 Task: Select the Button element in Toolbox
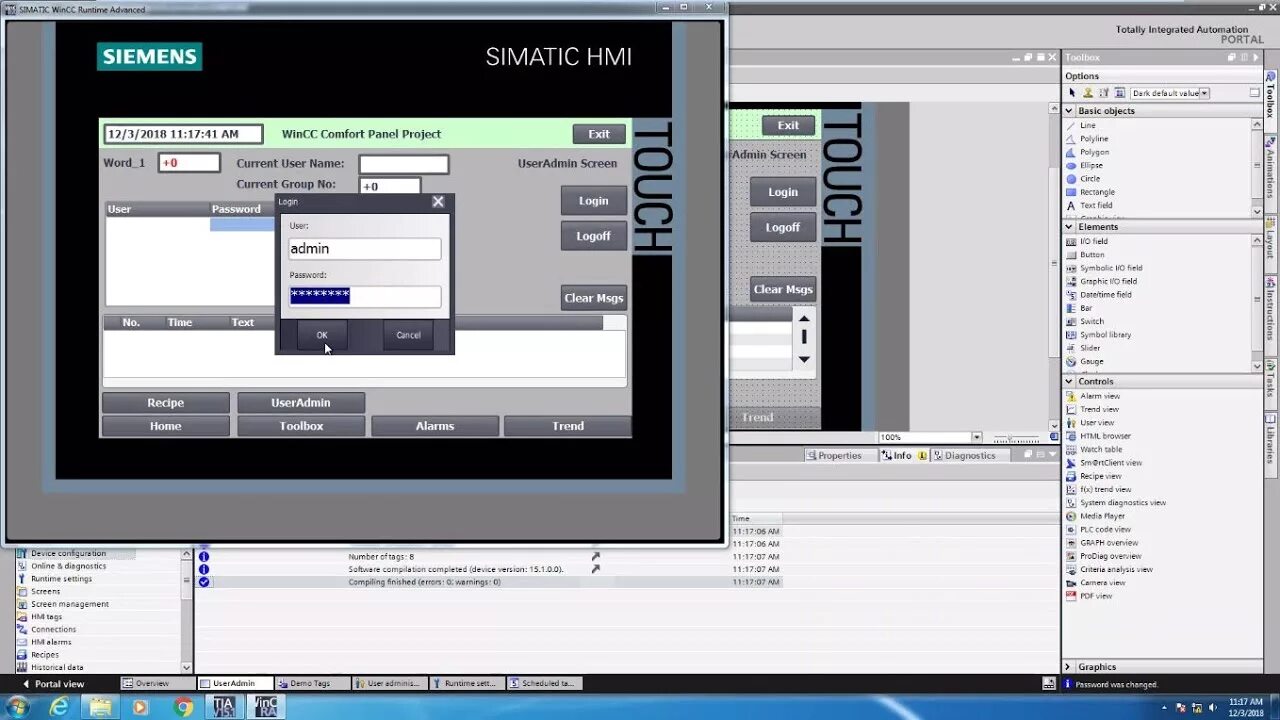click(1092, 254)
